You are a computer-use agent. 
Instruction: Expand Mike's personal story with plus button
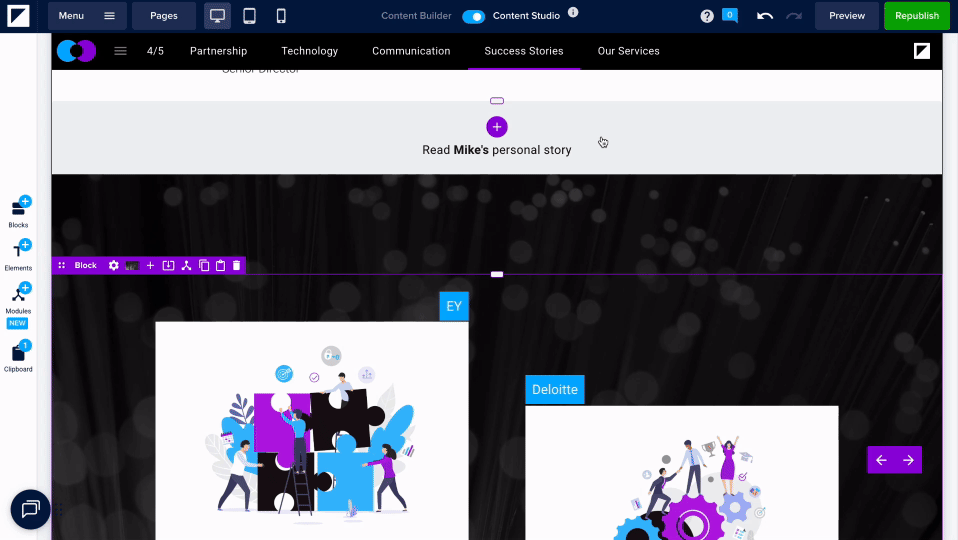click(x=497, y=127)
